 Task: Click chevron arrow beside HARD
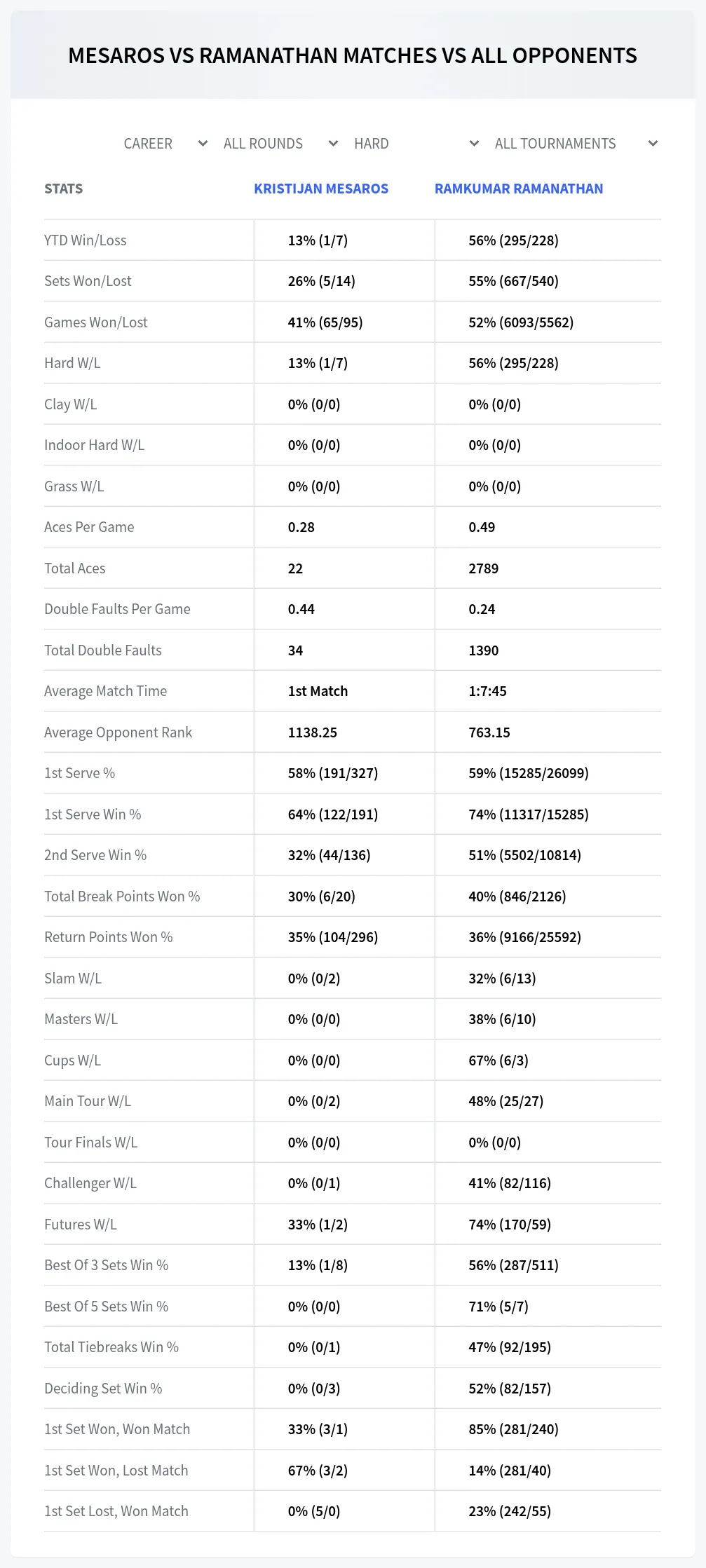(474, 144)
